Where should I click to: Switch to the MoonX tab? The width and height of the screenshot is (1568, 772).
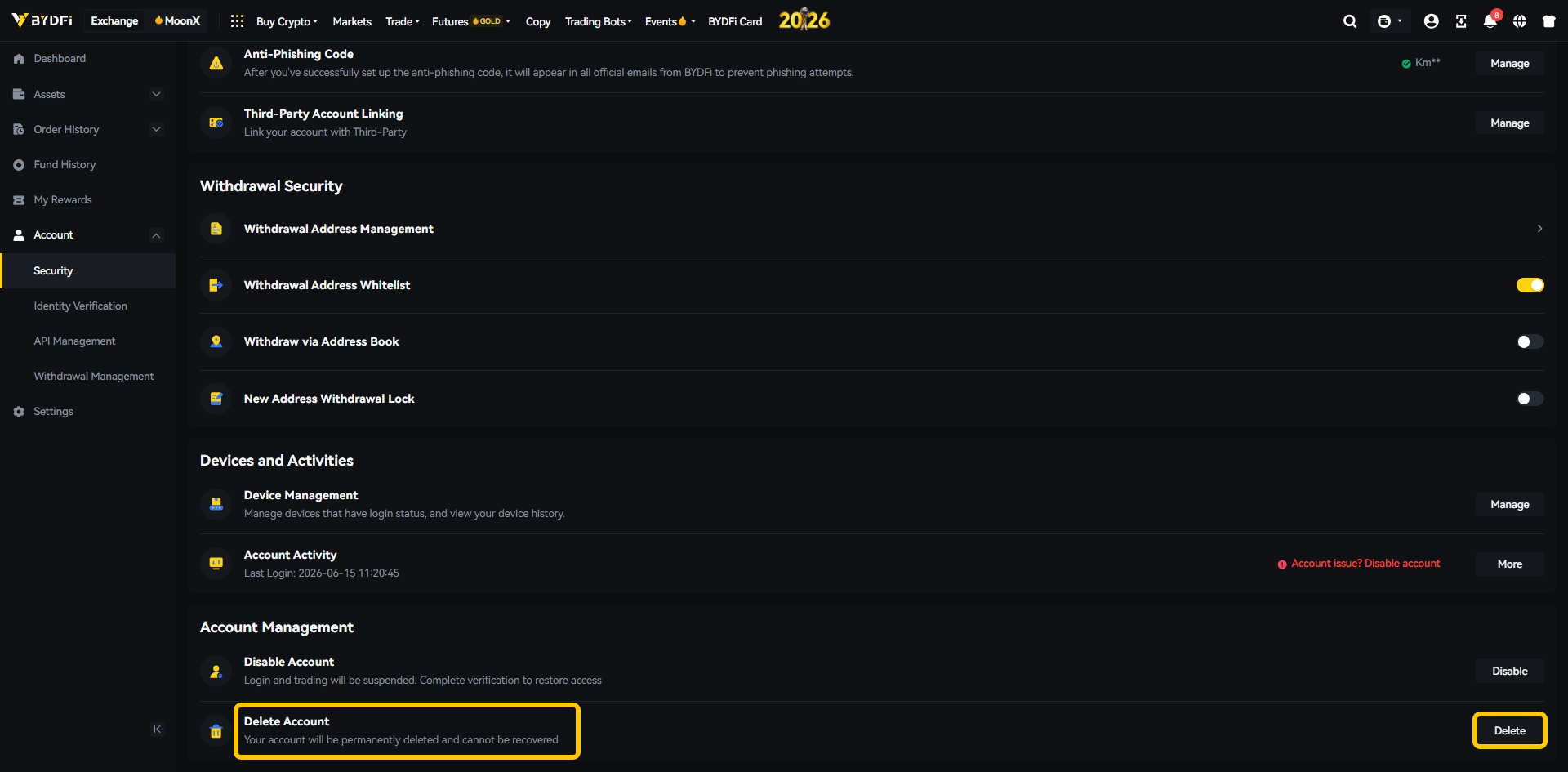click(x=177, y=20)
